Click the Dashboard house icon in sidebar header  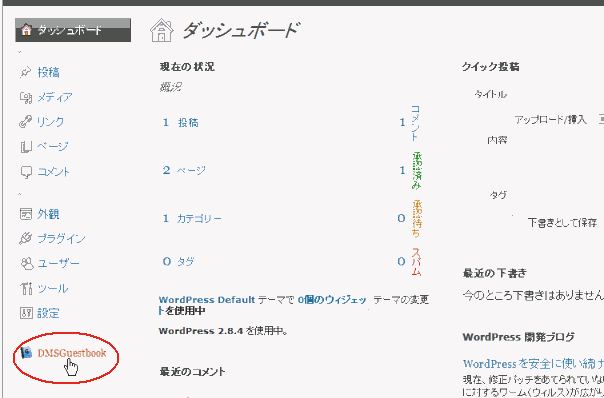coord(26,30)
